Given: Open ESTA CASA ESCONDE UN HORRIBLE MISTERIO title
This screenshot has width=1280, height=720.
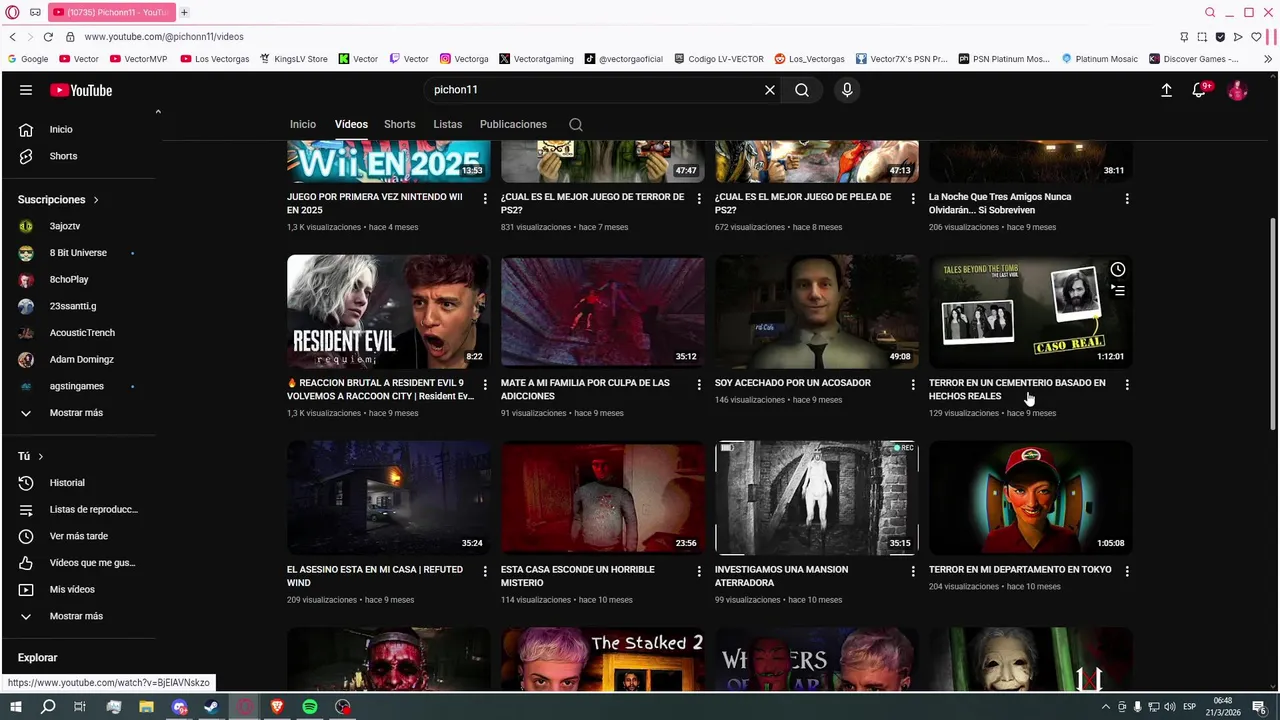Looking at the screenshot, I should pos(578,576).
